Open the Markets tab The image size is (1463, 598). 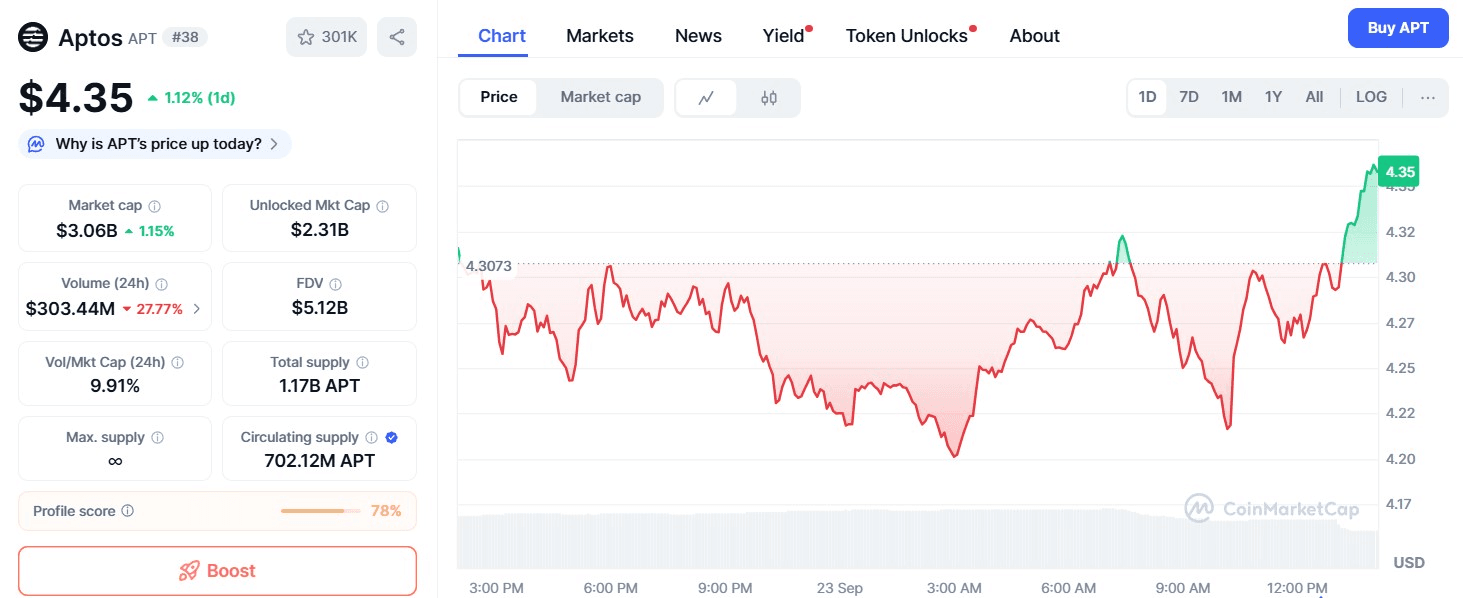click(599, 36)
